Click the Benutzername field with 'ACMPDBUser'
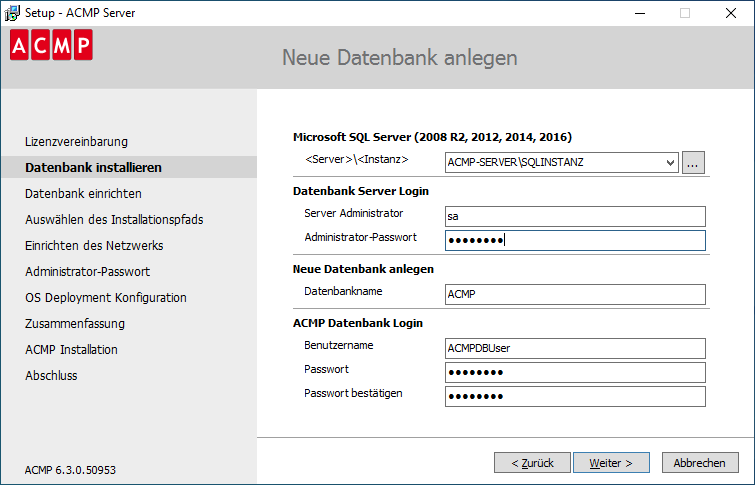The width and height of the screenshot is (755, 485). [x=575, y=348]
